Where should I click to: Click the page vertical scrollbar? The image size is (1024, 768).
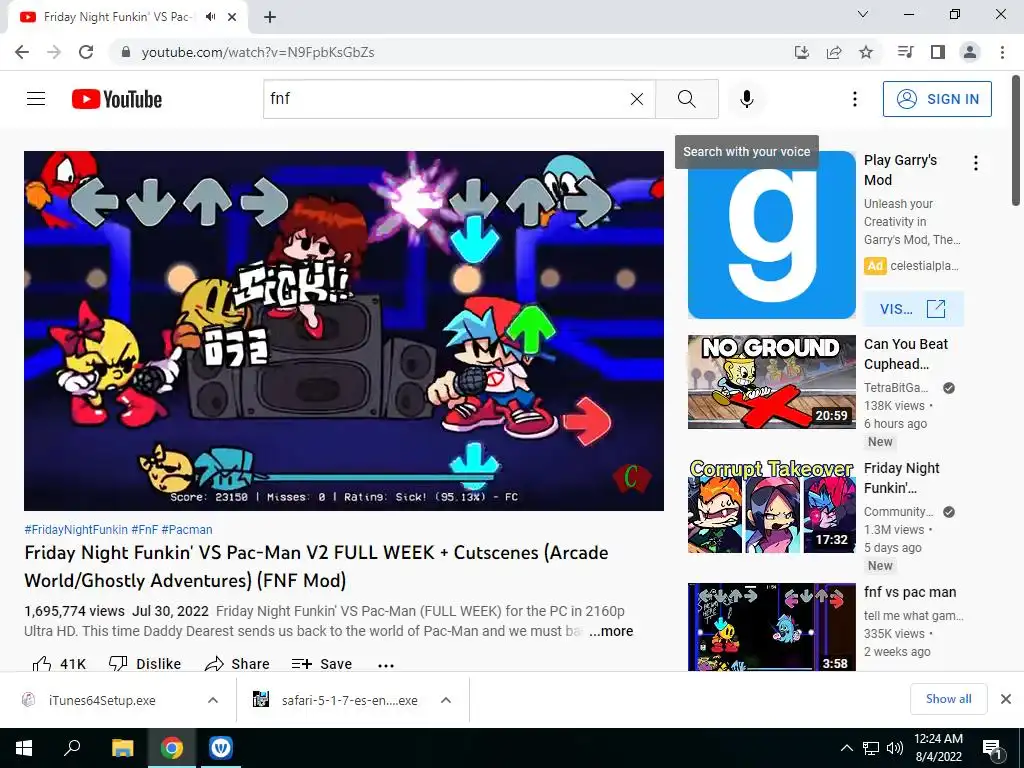coord(1017,140)
